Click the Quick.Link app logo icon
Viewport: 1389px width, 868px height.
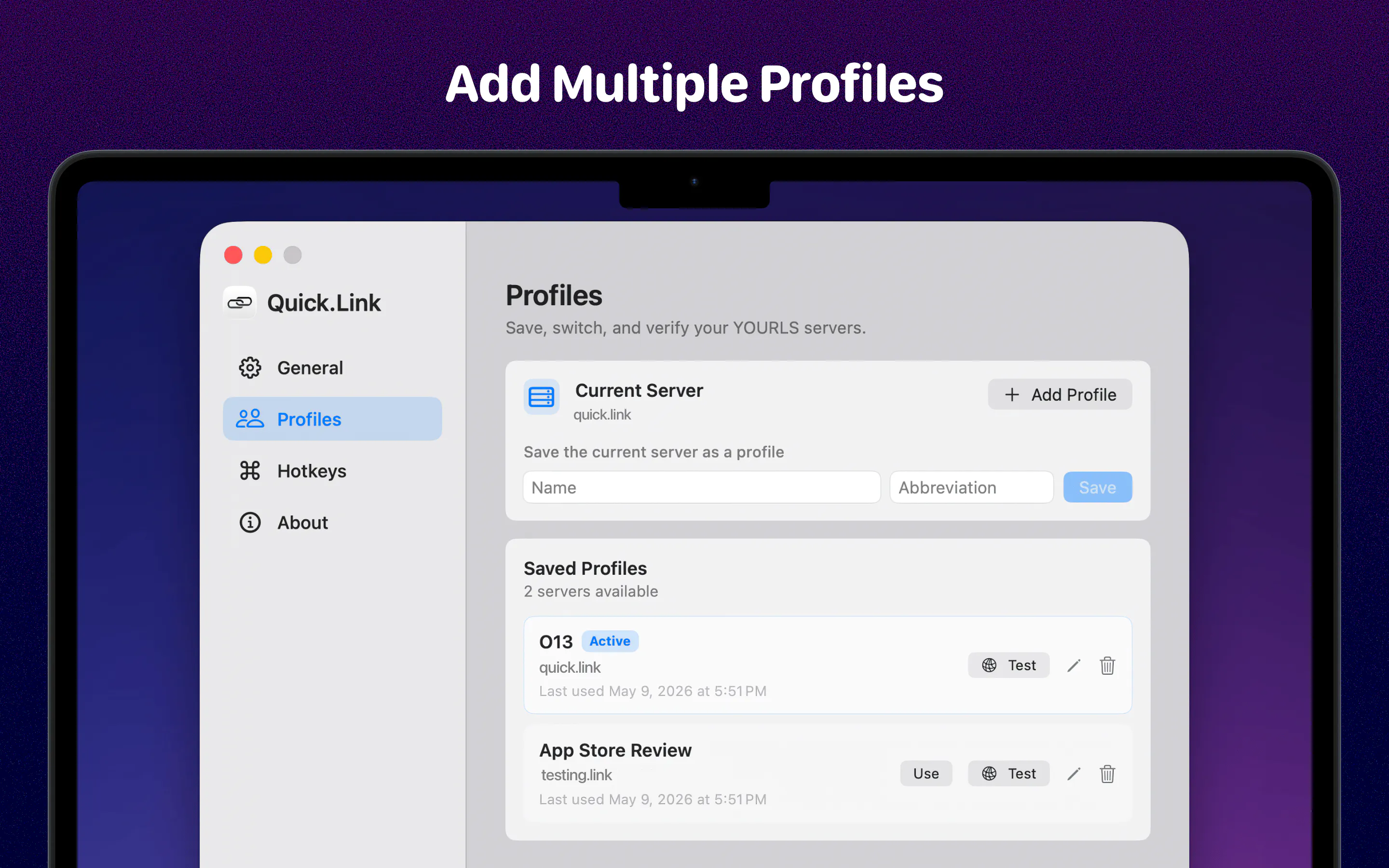click(239, 302)
